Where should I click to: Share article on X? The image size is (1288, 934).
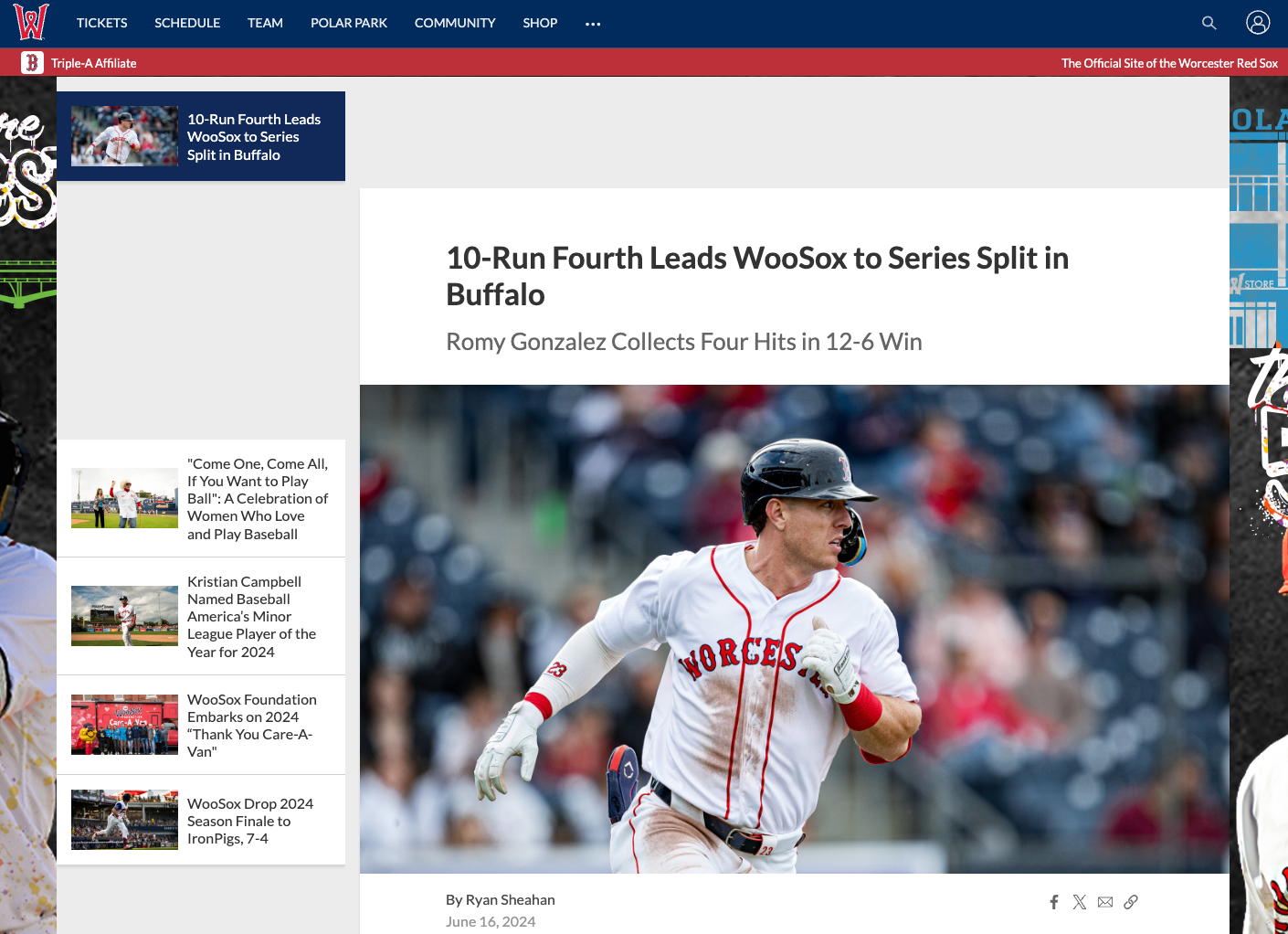point(1080,902)
